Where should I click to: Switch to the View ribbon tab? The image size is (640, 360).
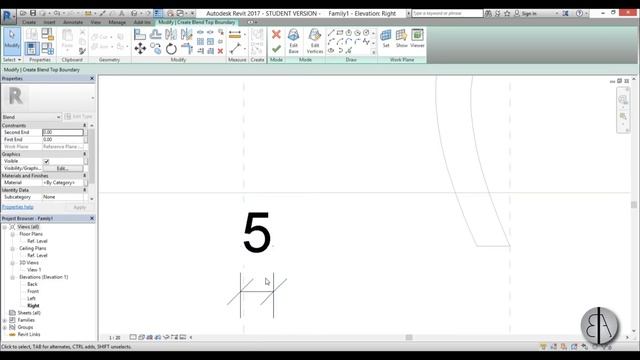tap(96, 22)
